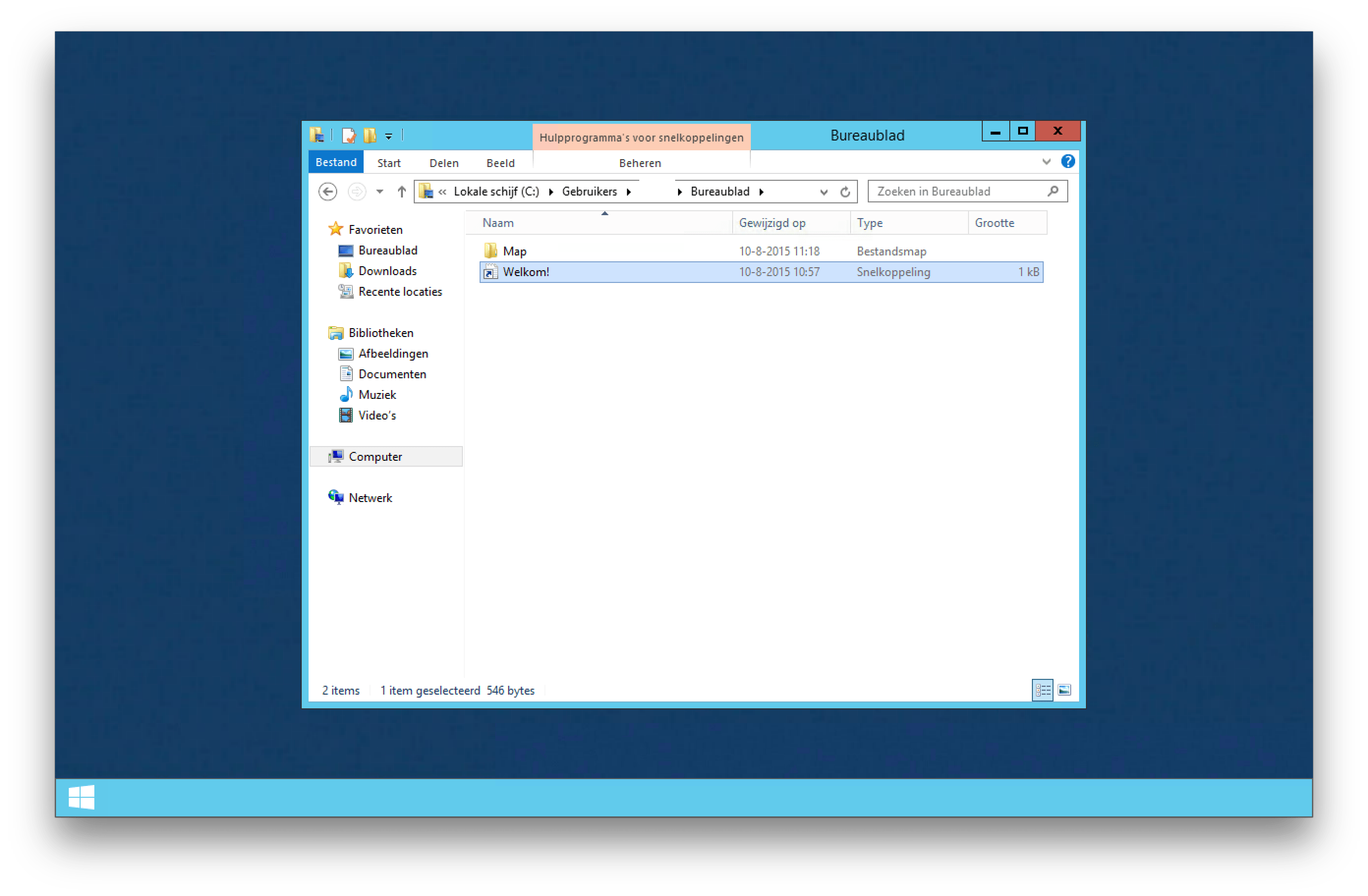The image size is (1368, 896).
Task: Click search magnifier in Zoeken box
Action: (1053, 192)
